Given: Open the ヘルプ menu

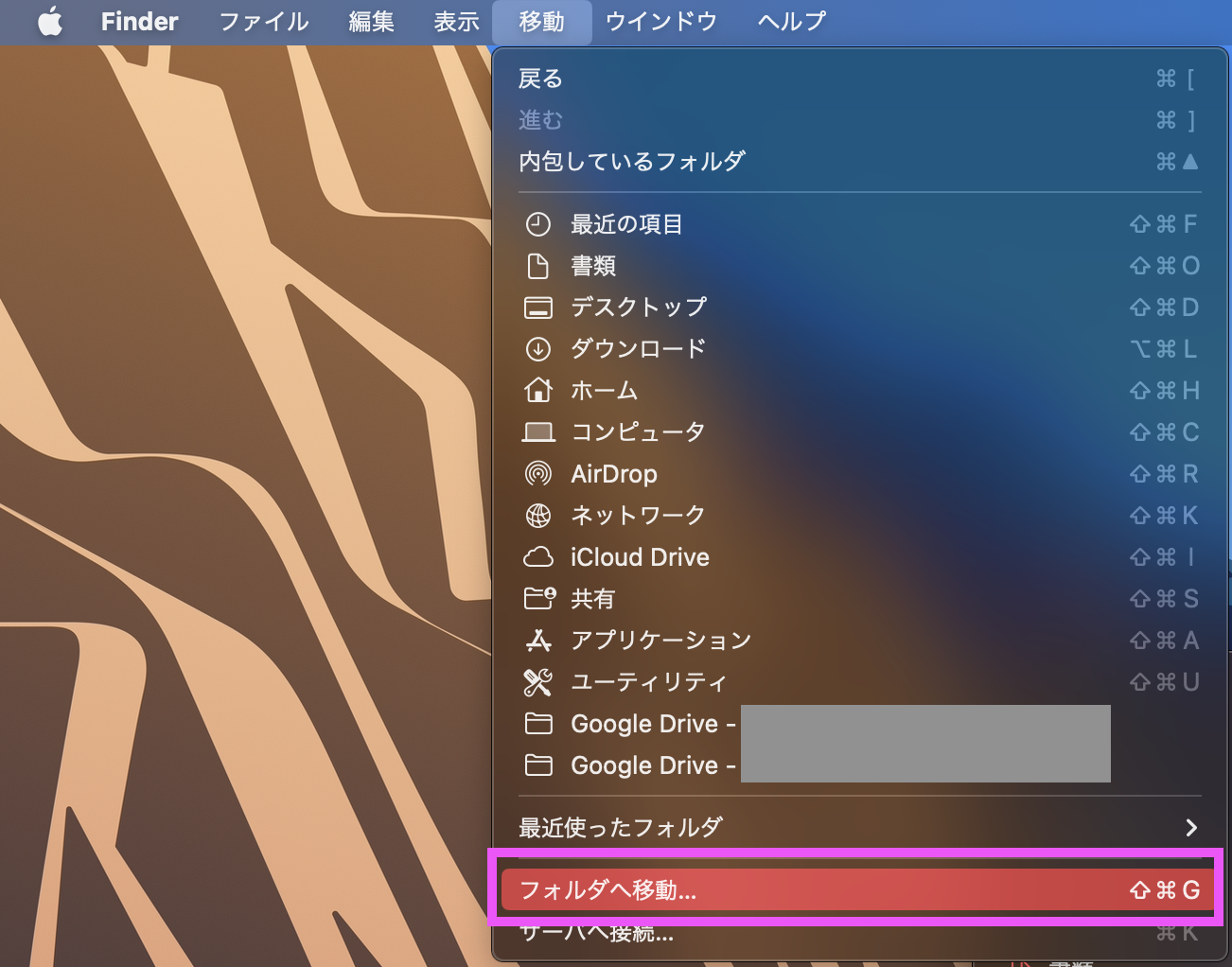Looking at the screenshot, I should pos(791,22).
